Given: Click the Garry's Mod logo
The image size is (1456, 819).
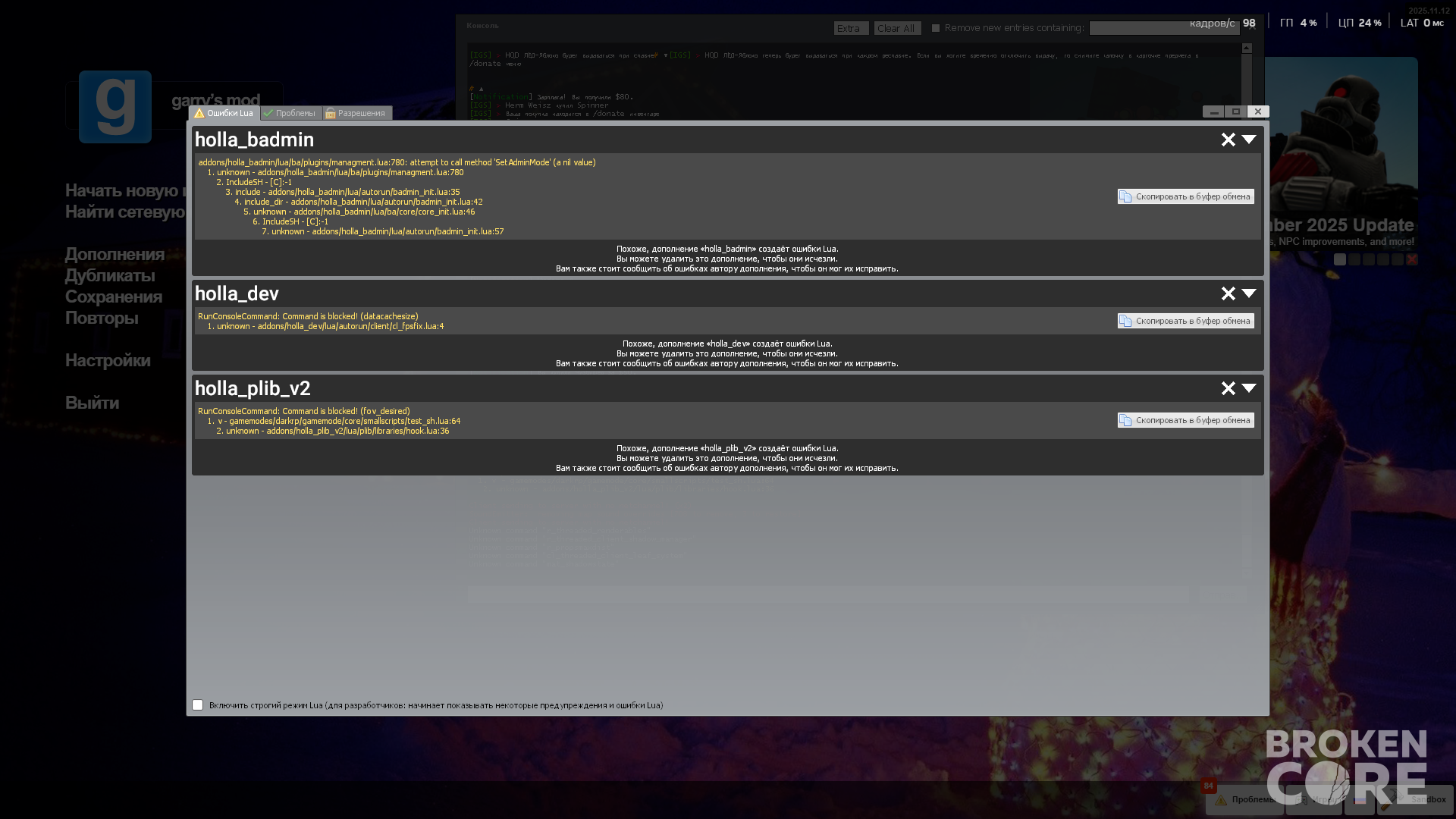Looking at the screenshot, I should 115,107.
